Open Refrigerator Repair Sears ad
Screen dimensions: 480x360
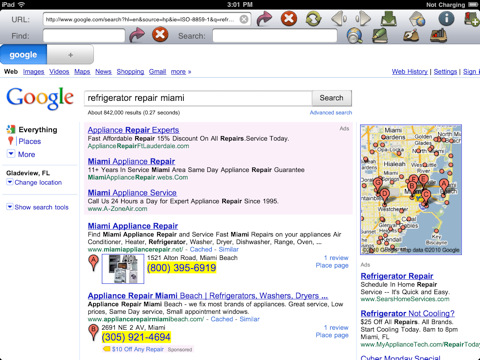[397, 276]
